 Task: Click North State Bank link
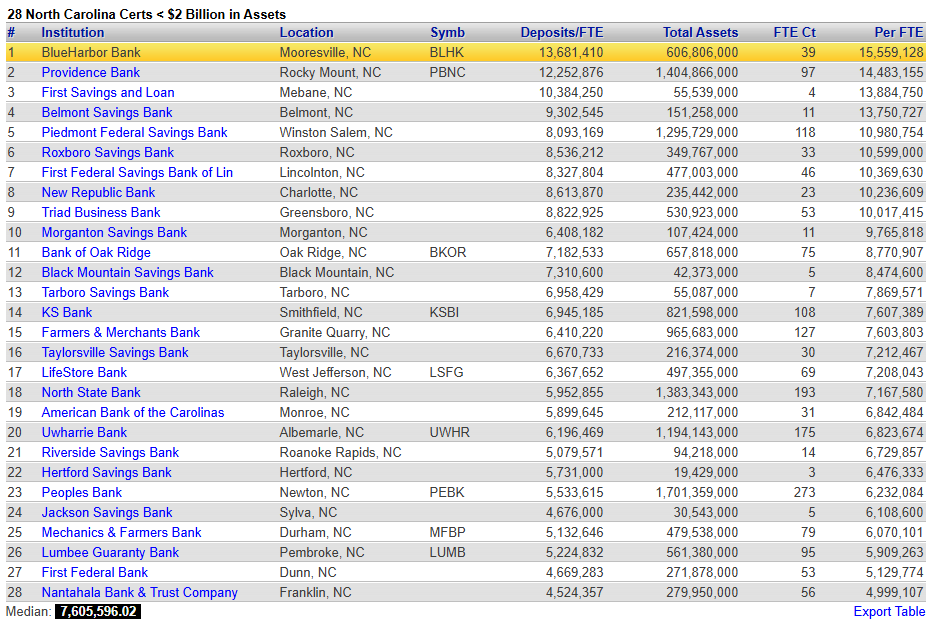[91, 392]
